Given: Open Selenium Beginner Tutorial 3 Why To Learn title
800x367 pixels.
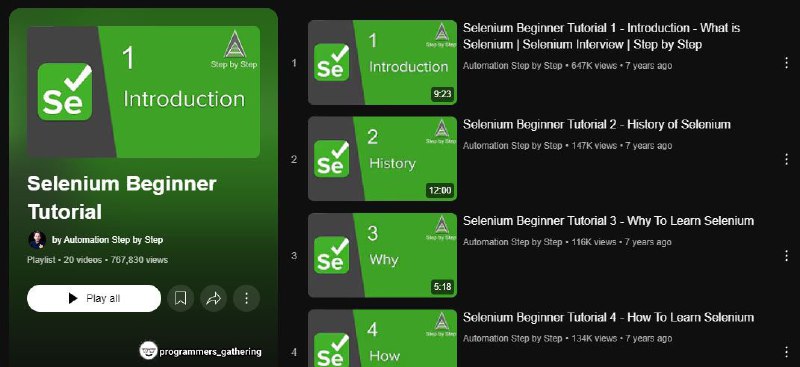Looking at the screenshot, I should [608, 221].
